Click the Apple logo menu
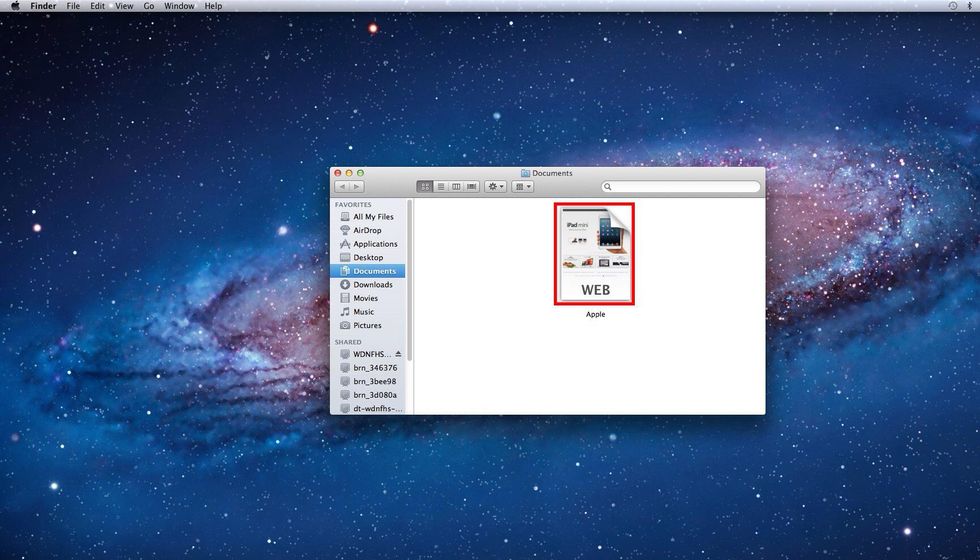 [15, 6]
